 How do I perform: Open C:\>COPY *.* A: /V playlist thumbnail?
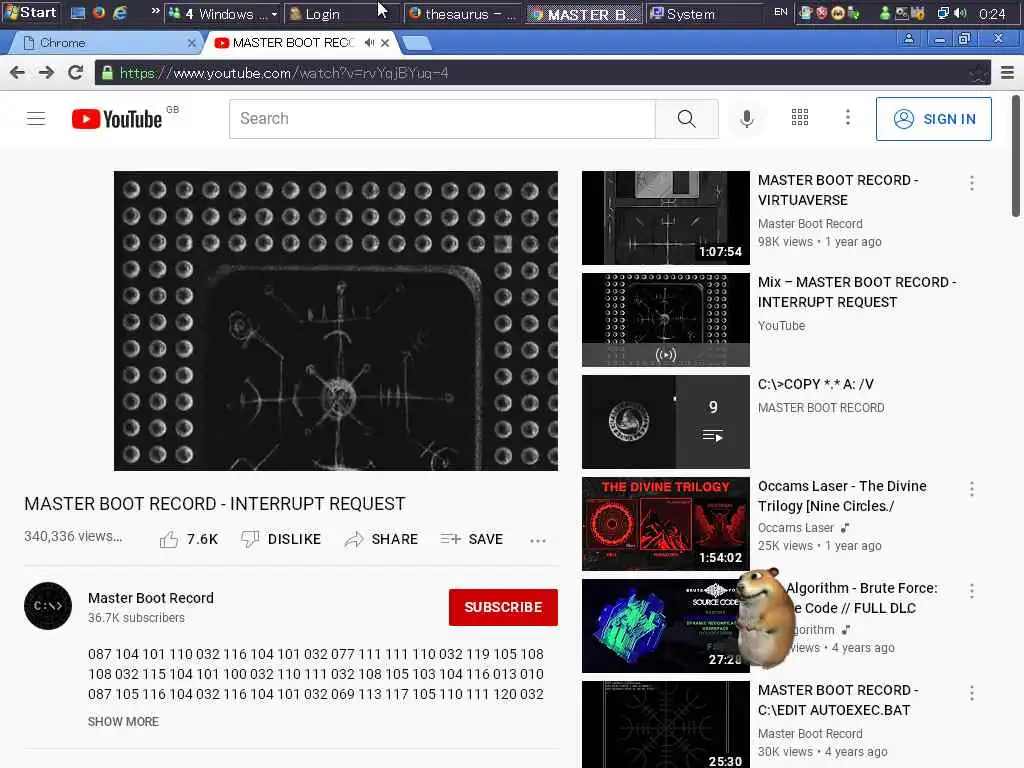[665, 422]
